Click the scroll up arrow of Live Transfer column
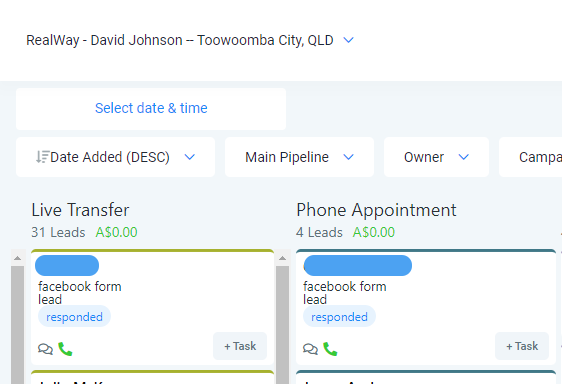This screenshot has height=384, width=562. click(x=18, y=258)
